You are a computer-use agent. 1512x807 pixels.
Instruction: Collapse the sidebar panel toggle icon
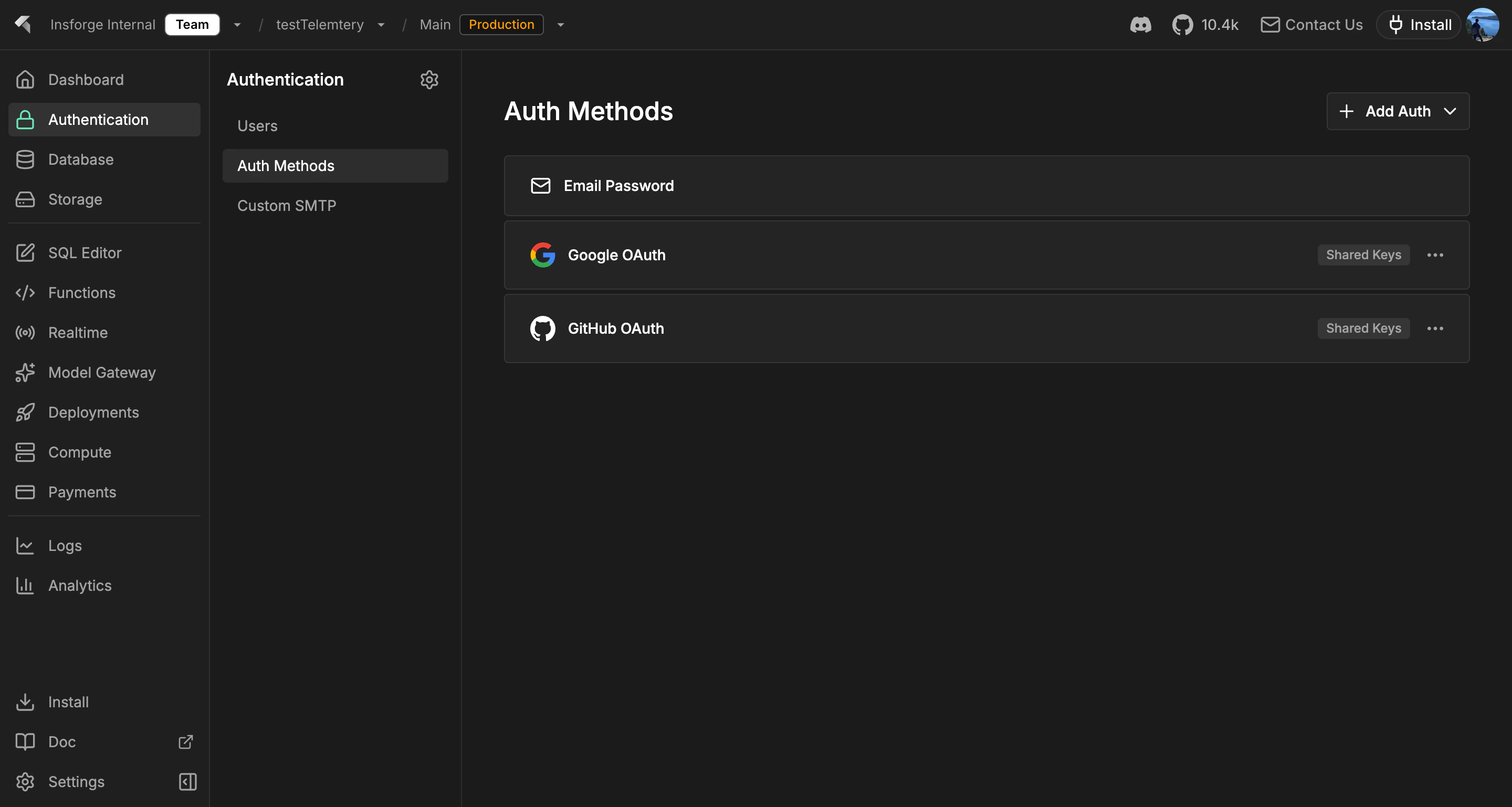(188, 782)
